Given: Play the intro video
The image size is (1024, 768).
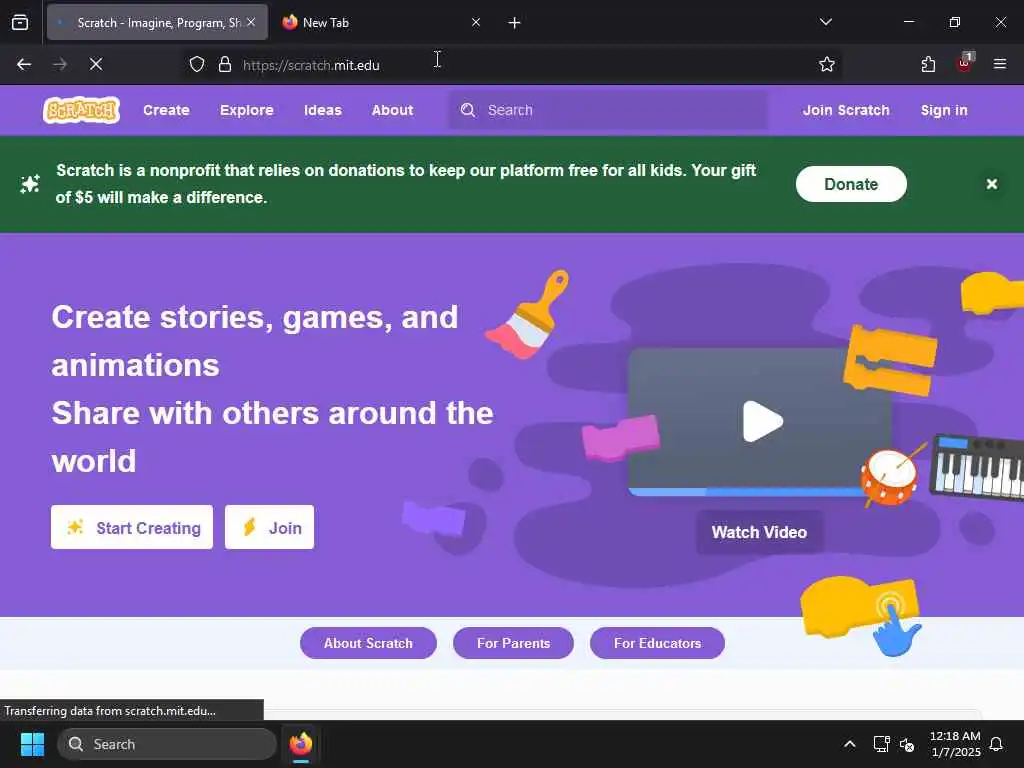Looking at the screenshot, I should 762,421.
